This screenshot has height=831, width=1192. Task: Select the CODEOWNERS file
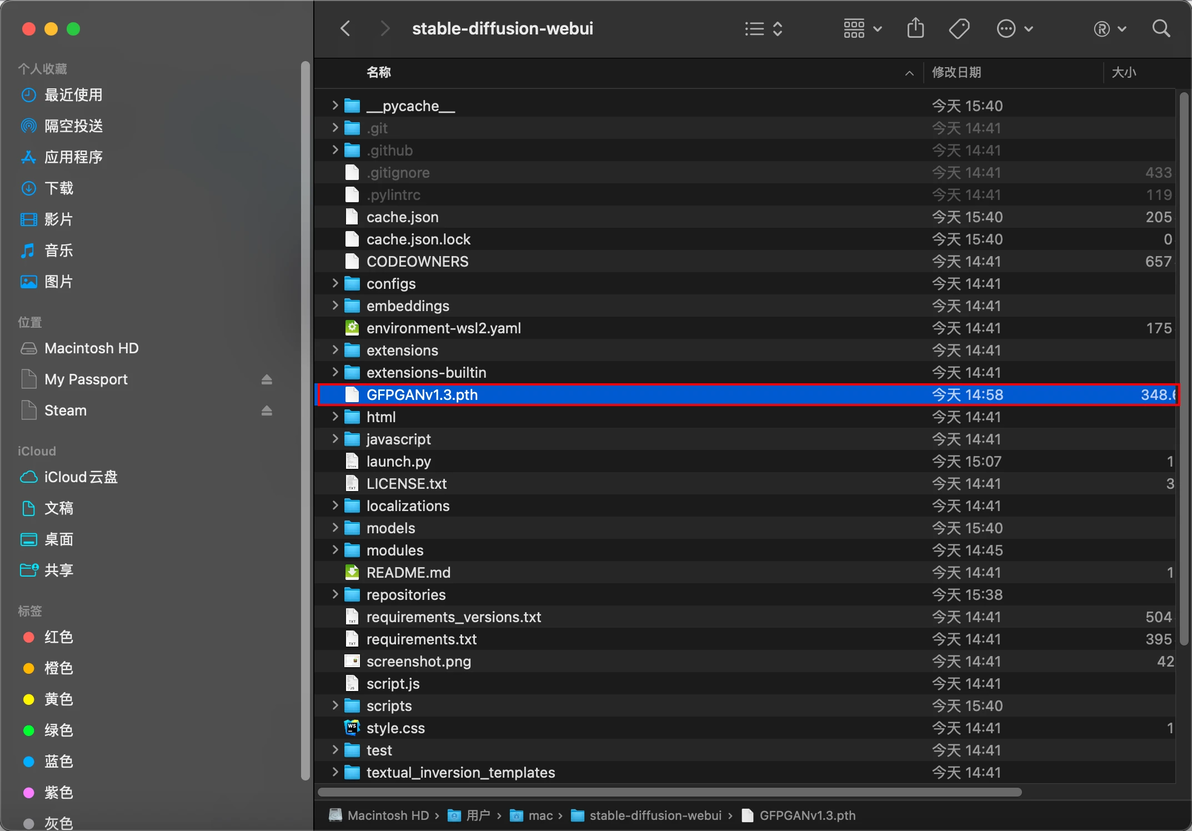point(747,262)
